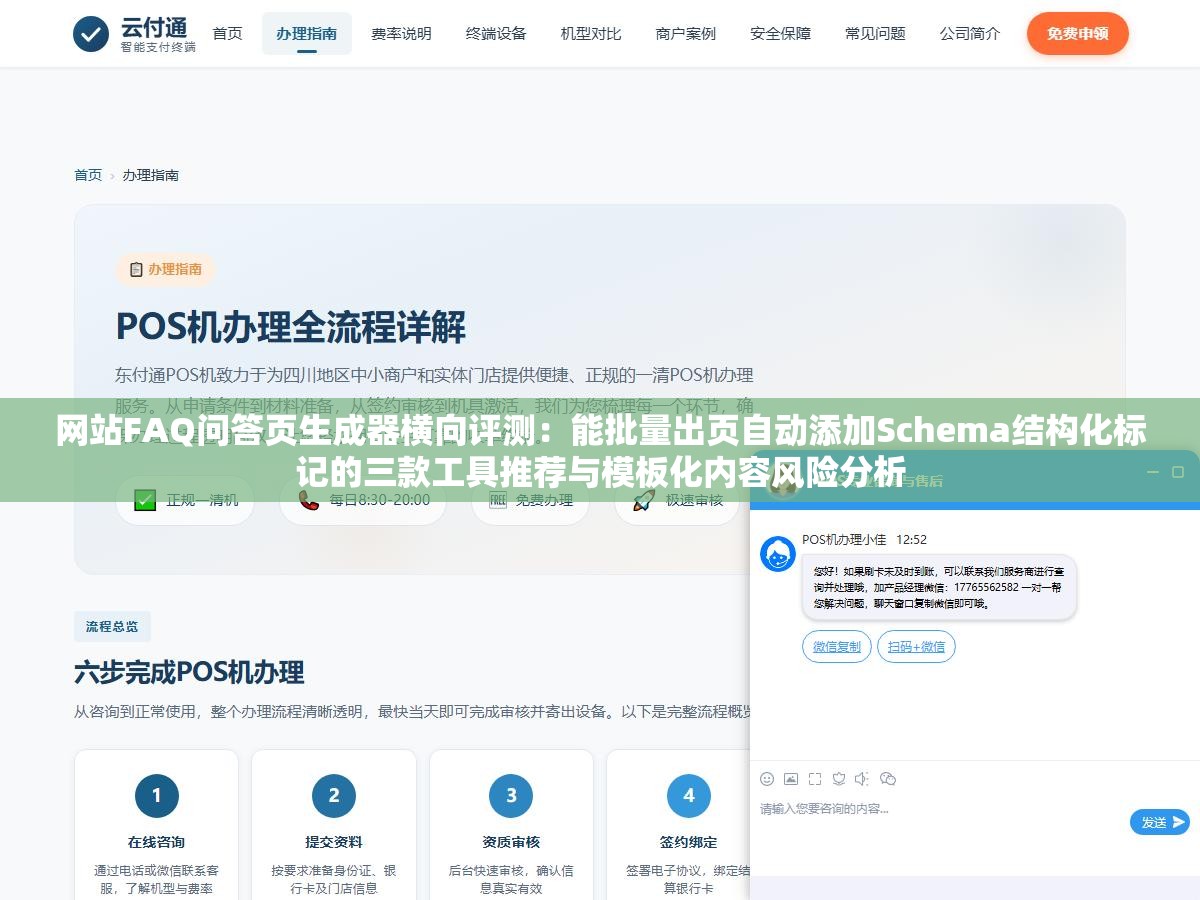The image size is (1200, 900).
Task: Click the 正规一清机 chip label
Action: (x=202, y=500)
